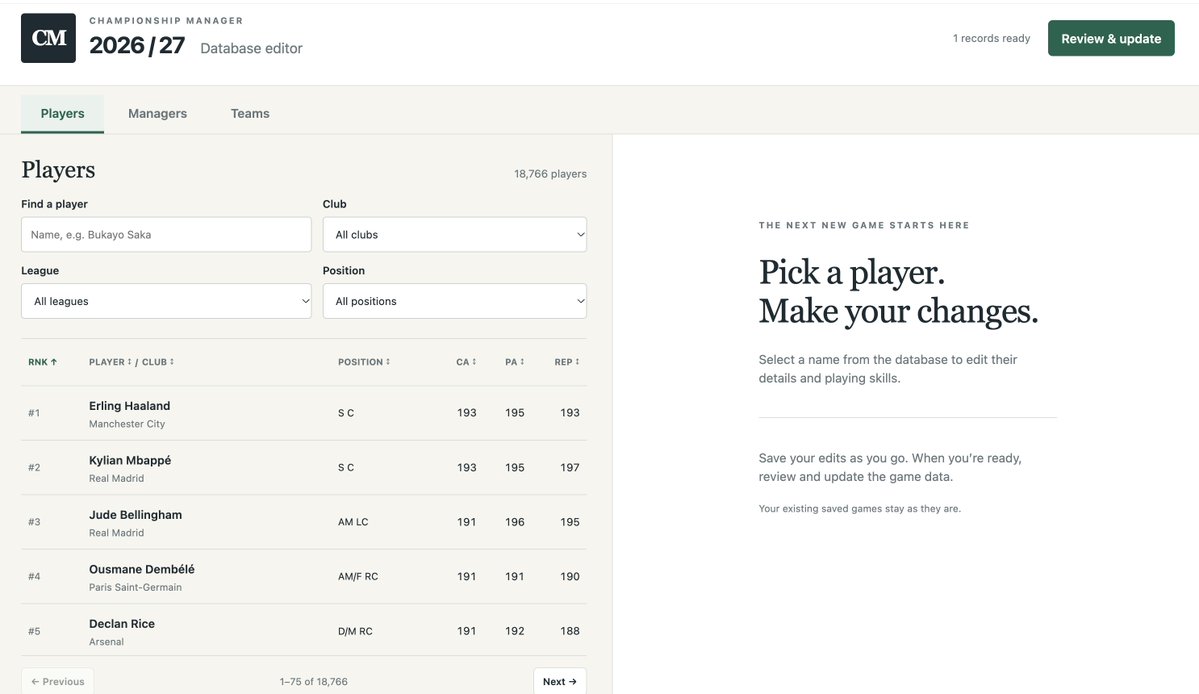
Task: Switch to the Managers tab
Action: 158,113
